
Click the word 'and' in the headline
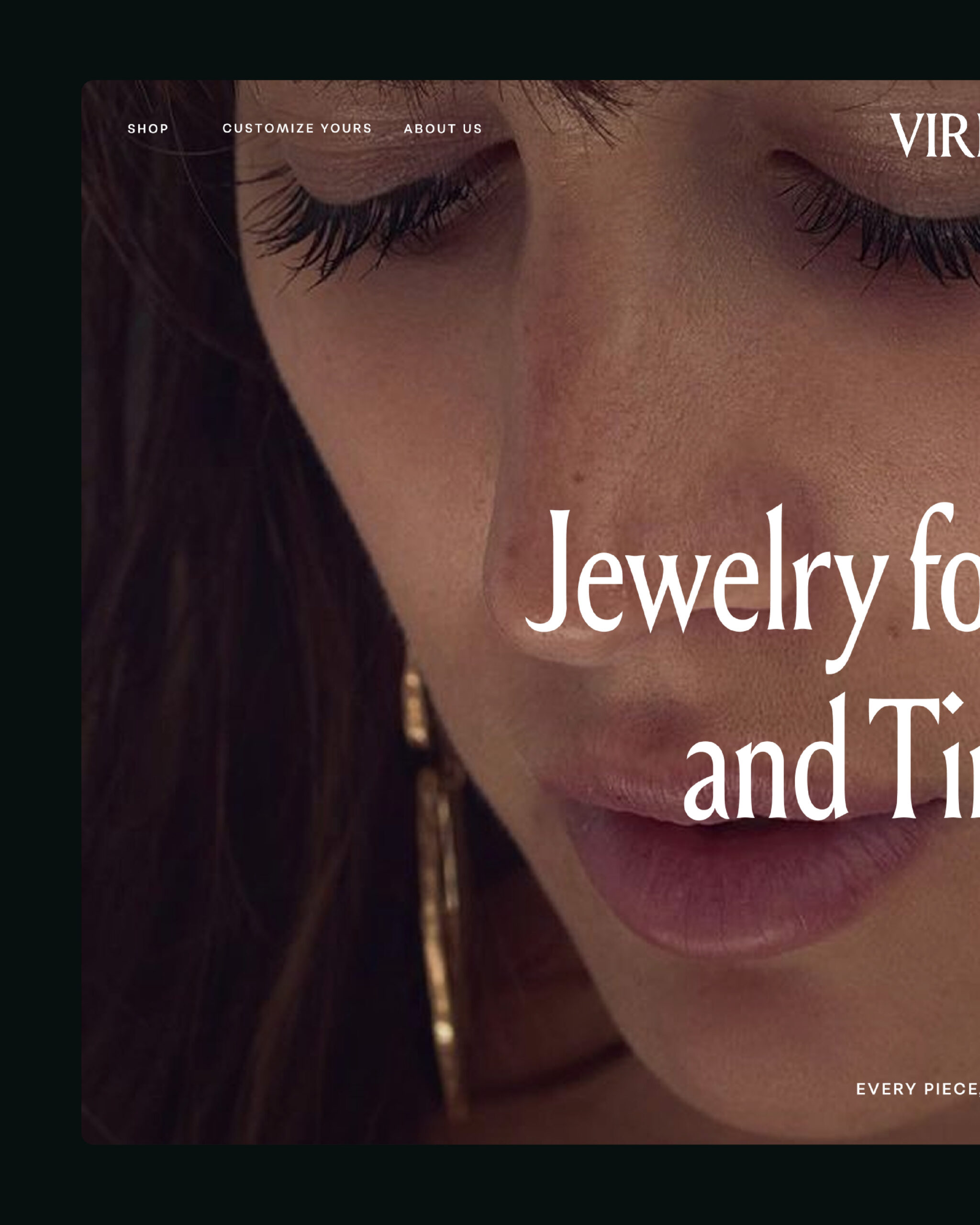click(765, 757)
